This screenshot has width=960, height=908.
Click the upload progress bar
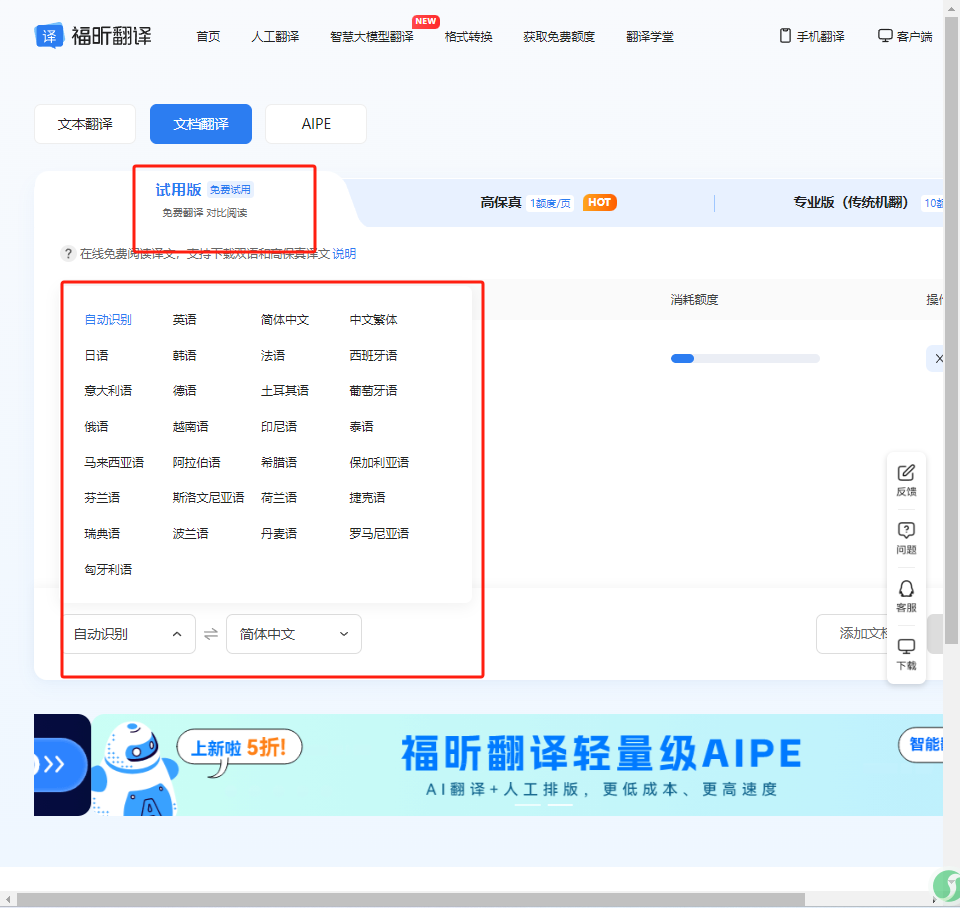click(745, 359)
